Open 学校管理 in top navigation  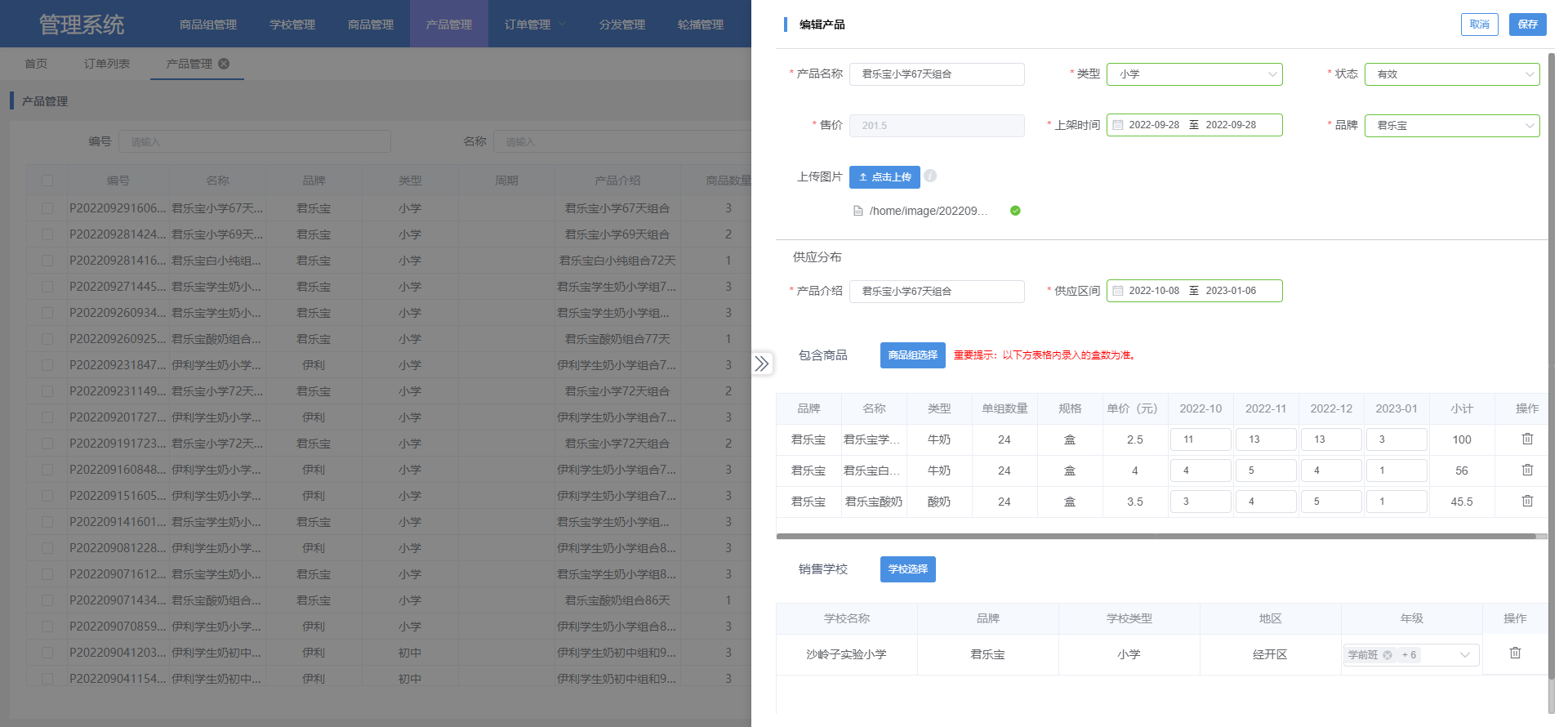[x=292, y=25]
